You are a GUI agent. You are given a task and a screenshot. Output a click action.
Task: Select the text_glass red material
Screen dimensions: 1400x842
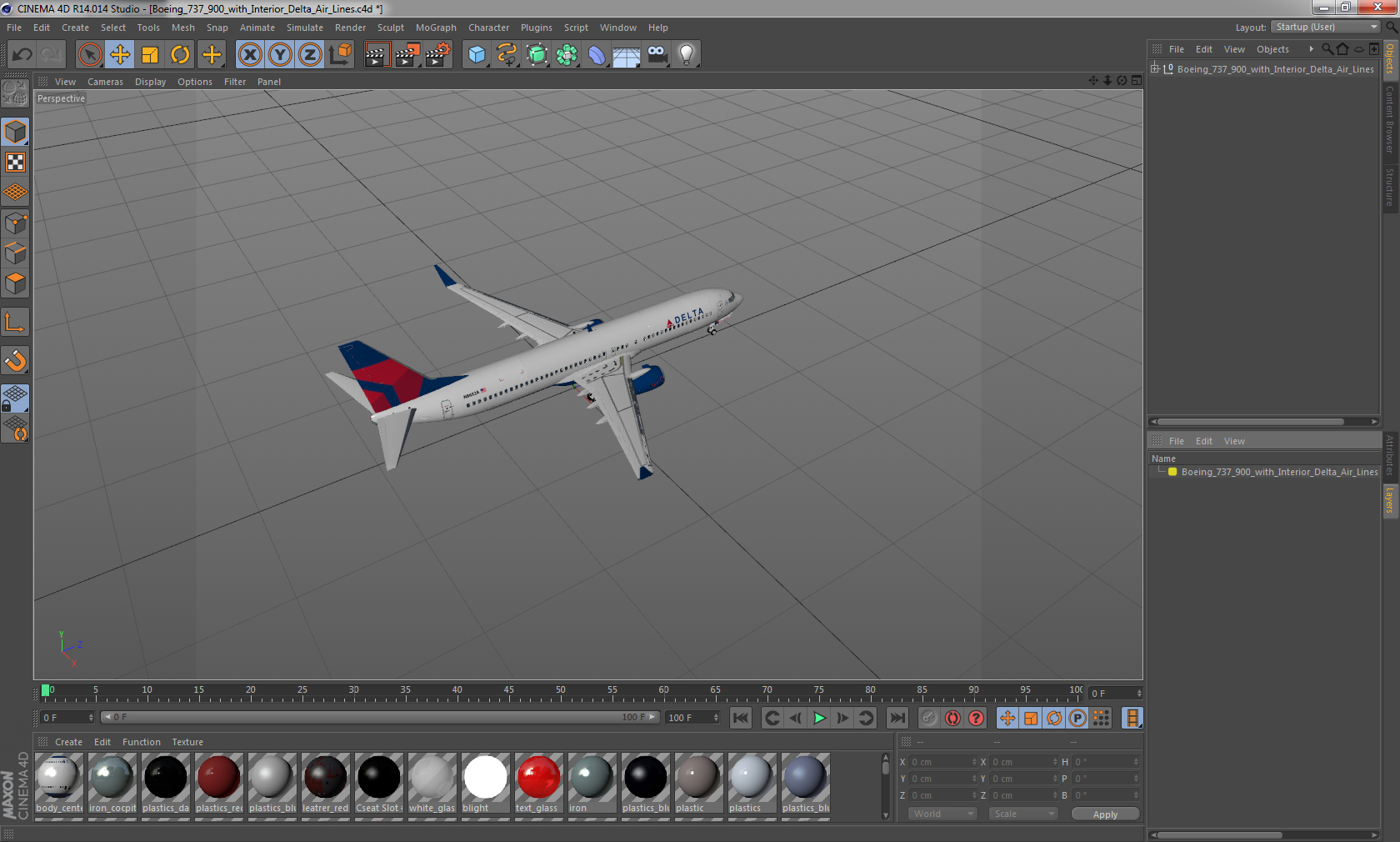pos(538,783)
